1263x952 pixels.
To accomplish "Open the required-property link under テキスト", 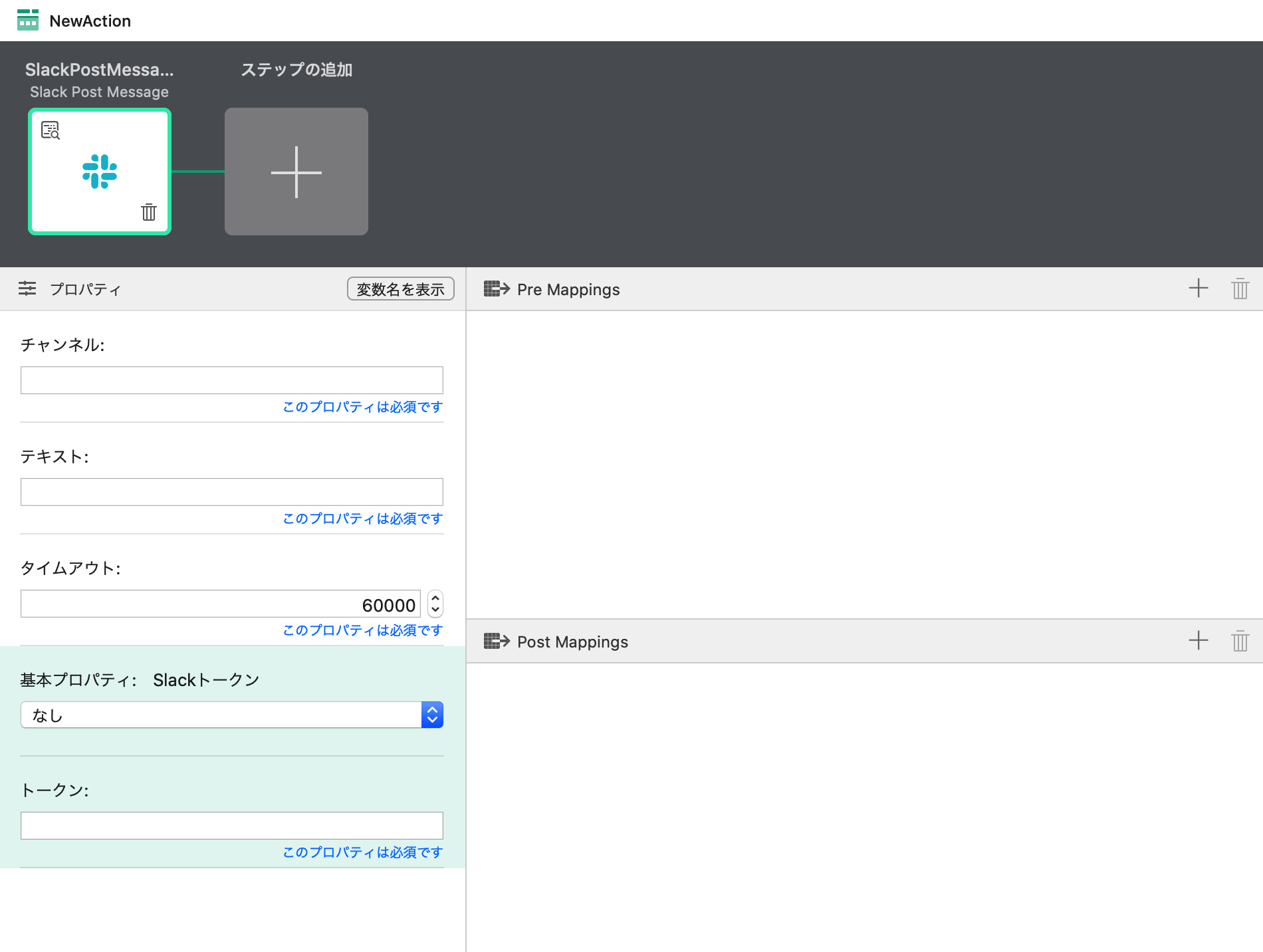I will click(362, 519).
